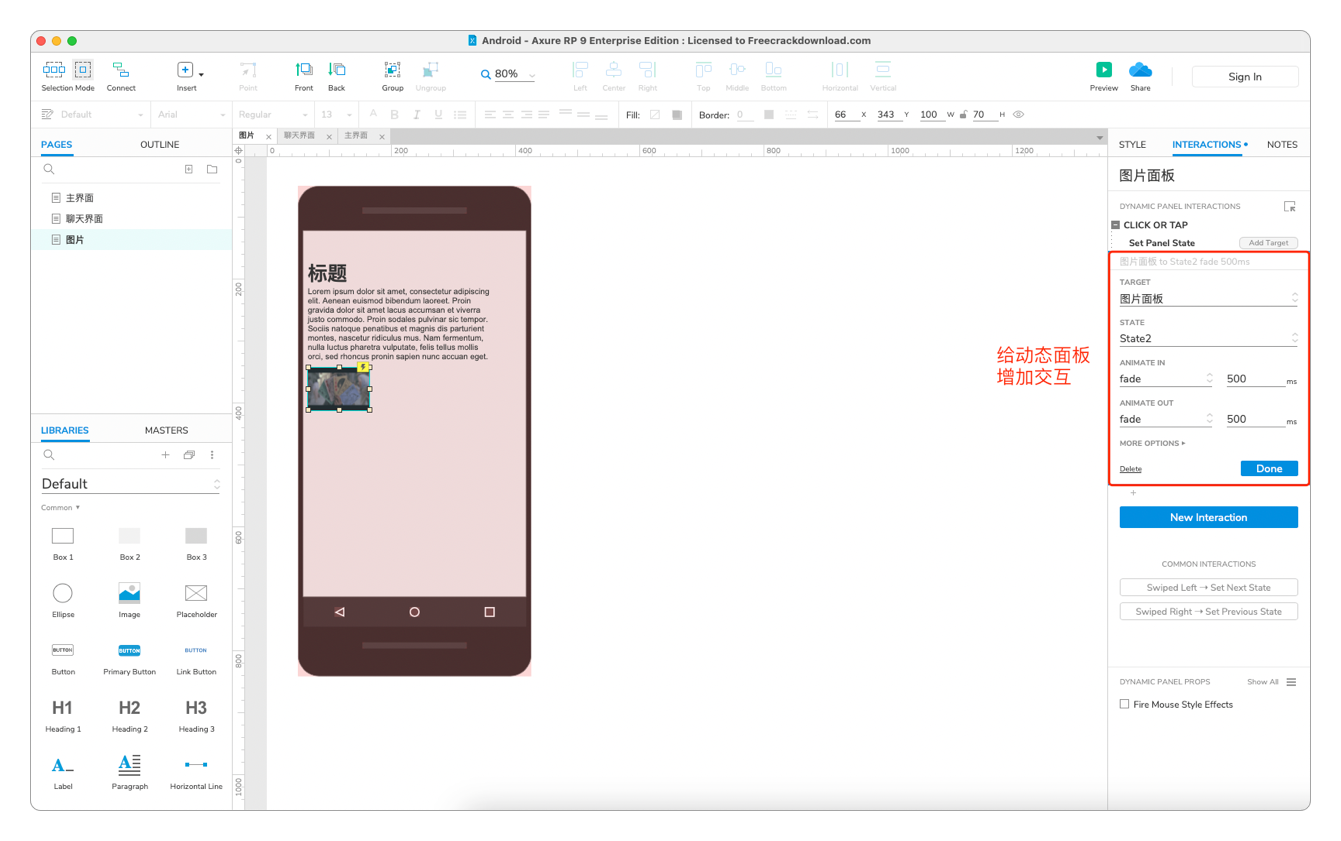Add library with plus icon
The height and width of the screenshot is (841, 1341).
(x=166, y=455)
